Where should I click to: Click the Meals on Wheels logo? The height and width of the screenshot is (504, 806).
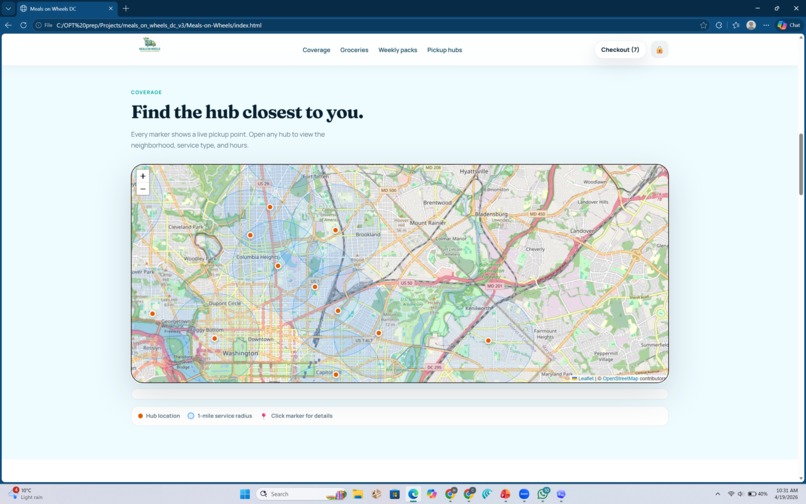pos(150,45)
